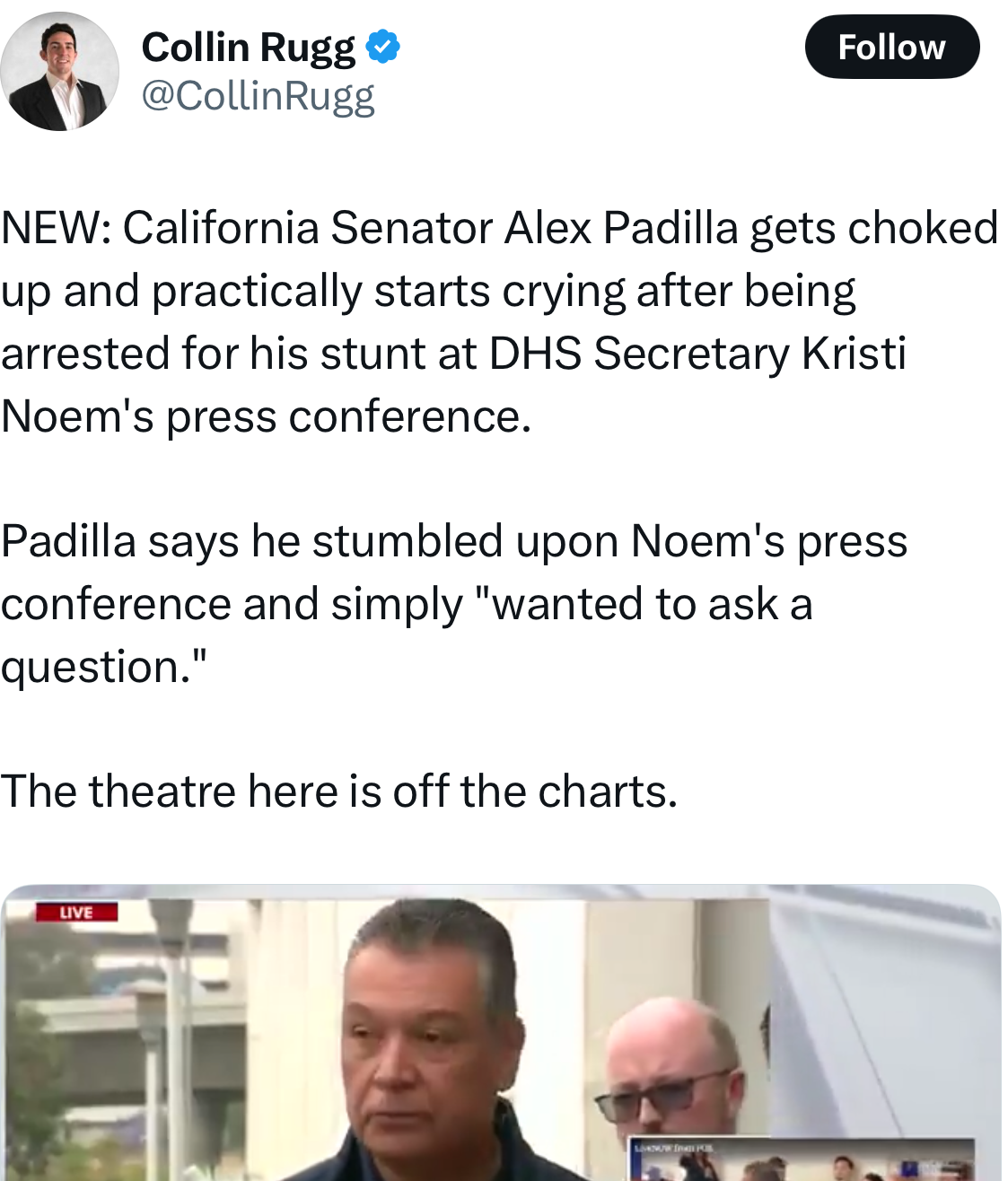The height and width of the screenshot is (1181, 1008).
Task: Click the red LIVE badge on video
Action: tap(76, 913)
